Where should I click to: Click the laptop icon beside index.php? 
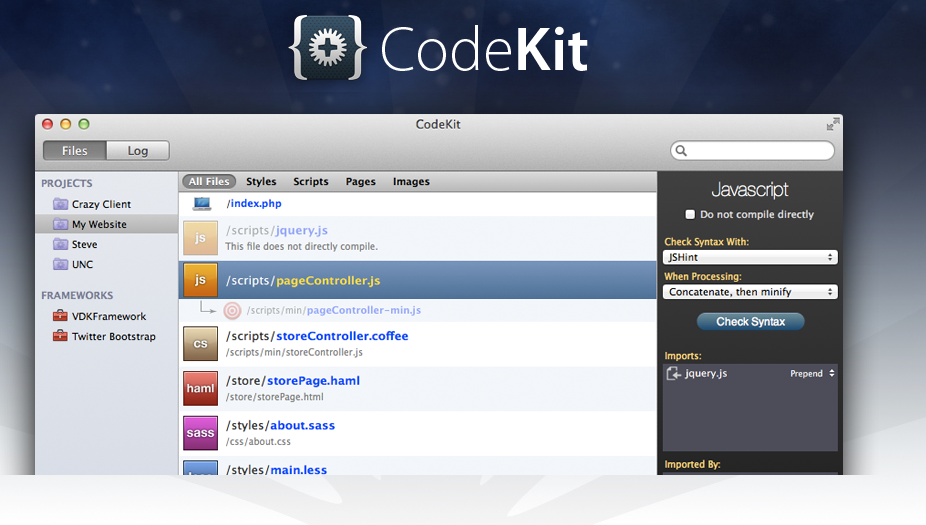[202, 204]
